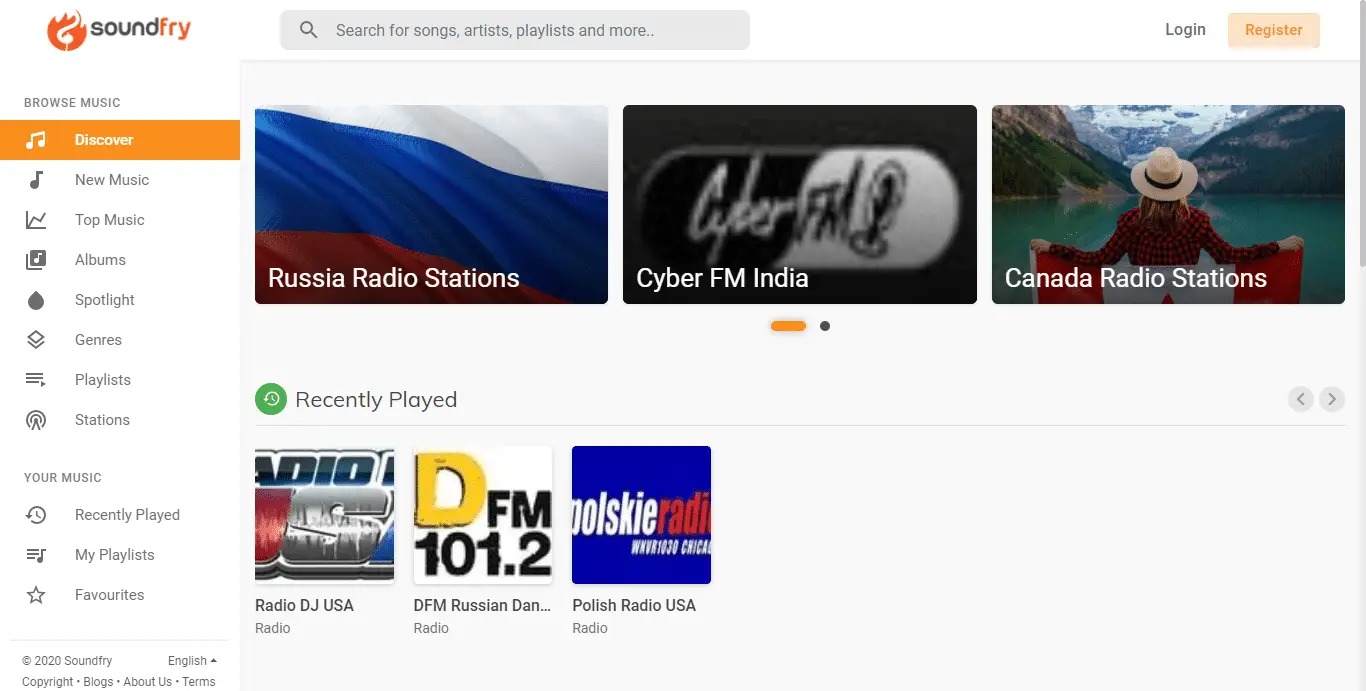Go to previous Recently Played items
The image size is (1366, 691).
pyautogui.click(x=1301, y=399)
